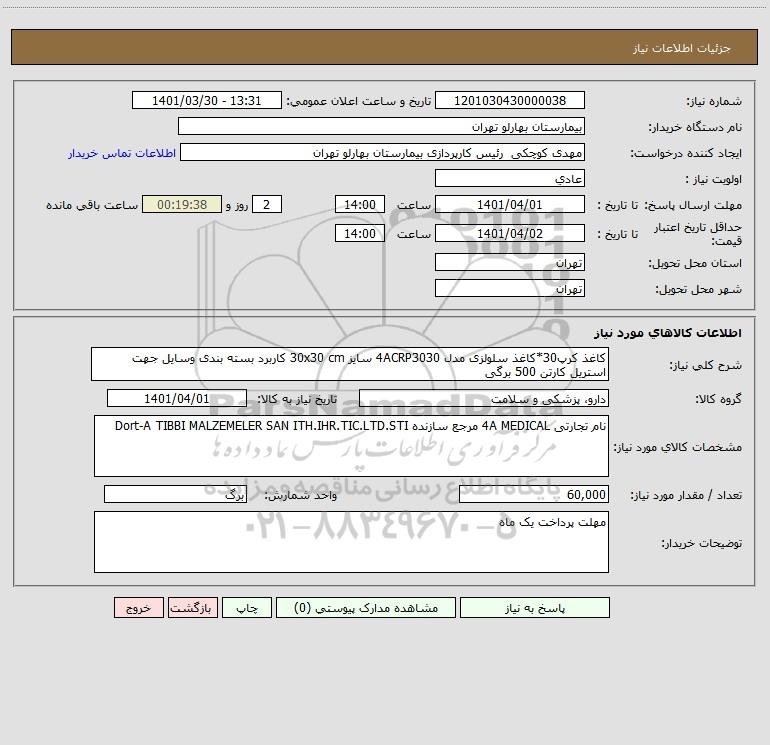Click the delivery city field تهران
This screenshot has width=770, height=745.
tap(510, 289)
